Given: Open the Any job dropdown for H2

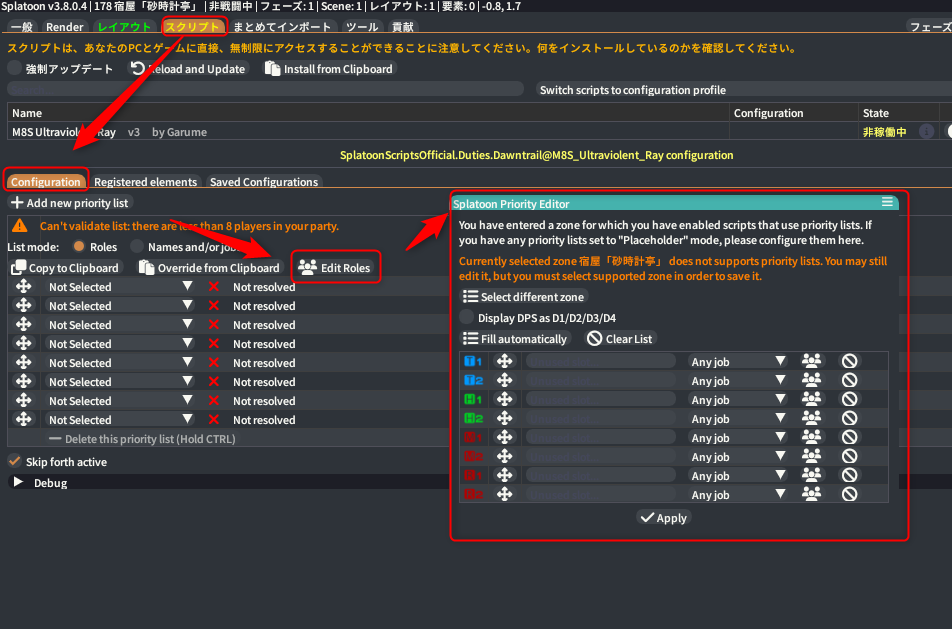Looking at the screenshot, I should click(x=738, y=418).
